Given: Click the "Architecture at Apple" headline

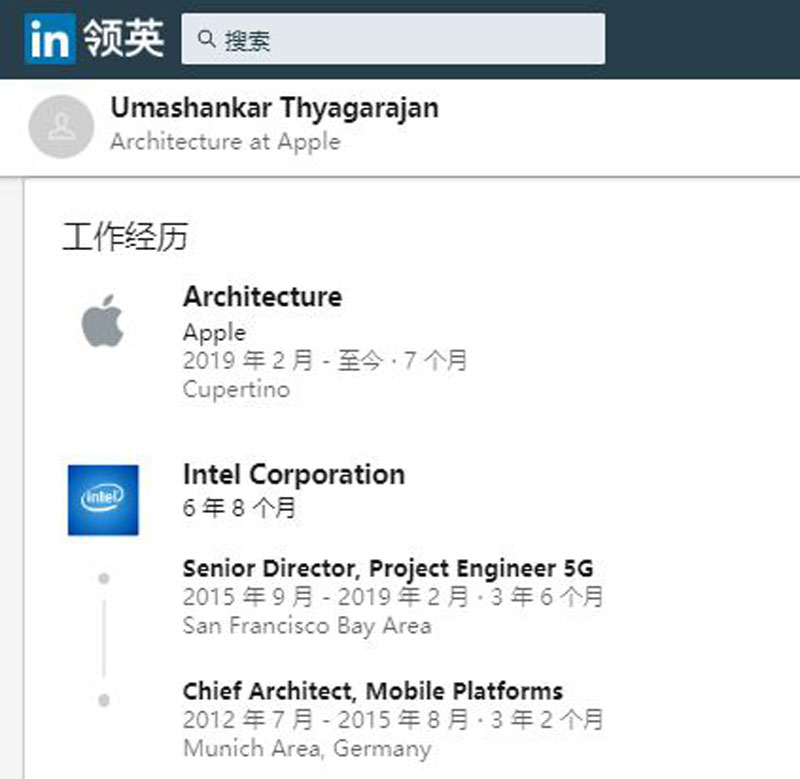Looking at the screenshot, I should tap(225, 141).
